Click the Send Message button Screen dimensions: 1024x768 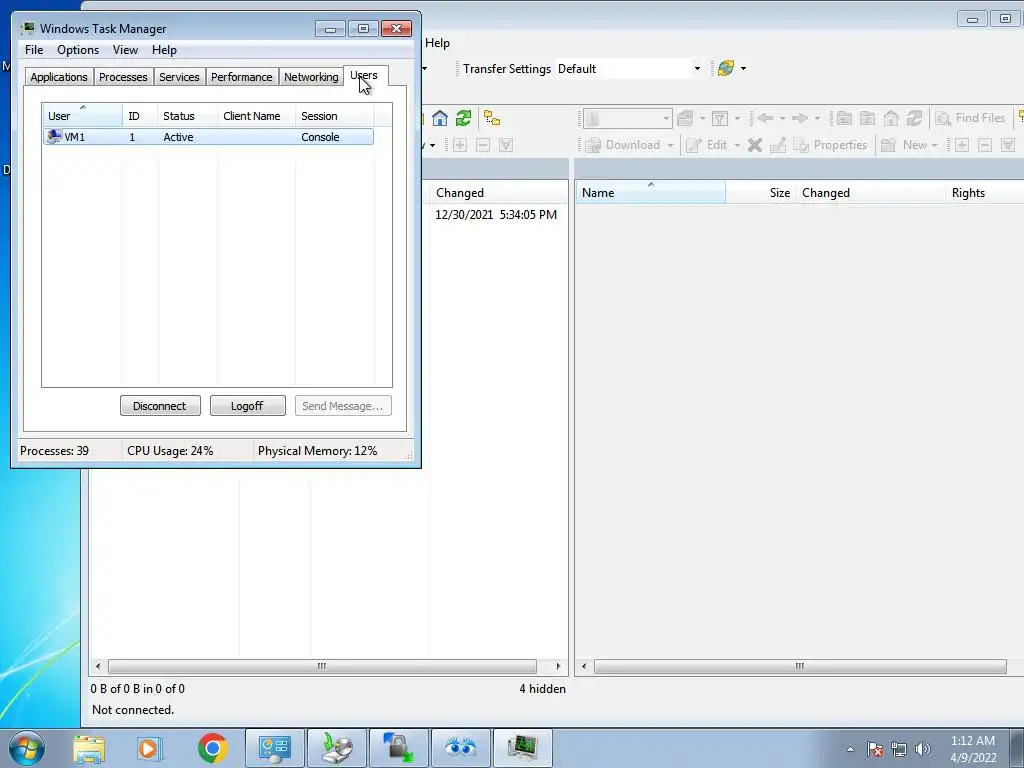(343, 406)
